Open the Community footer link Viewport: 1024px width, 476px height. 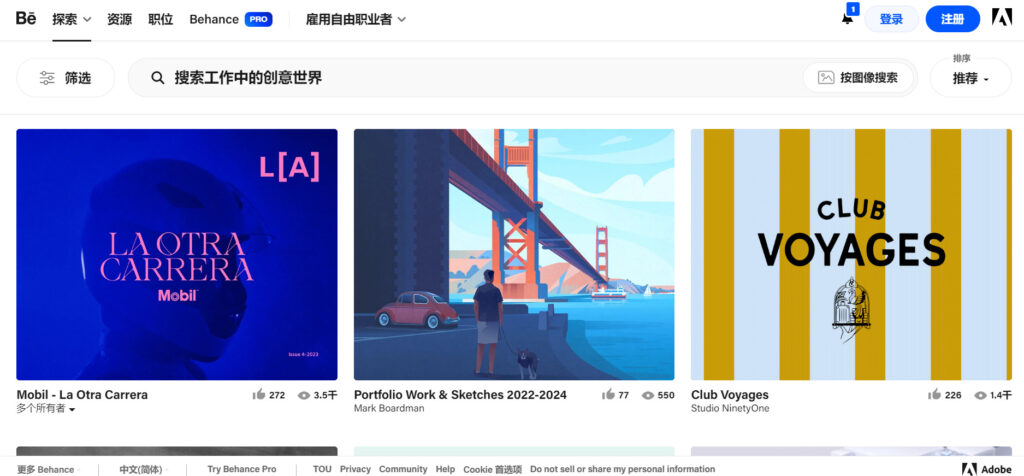click(x=403, y=469)
